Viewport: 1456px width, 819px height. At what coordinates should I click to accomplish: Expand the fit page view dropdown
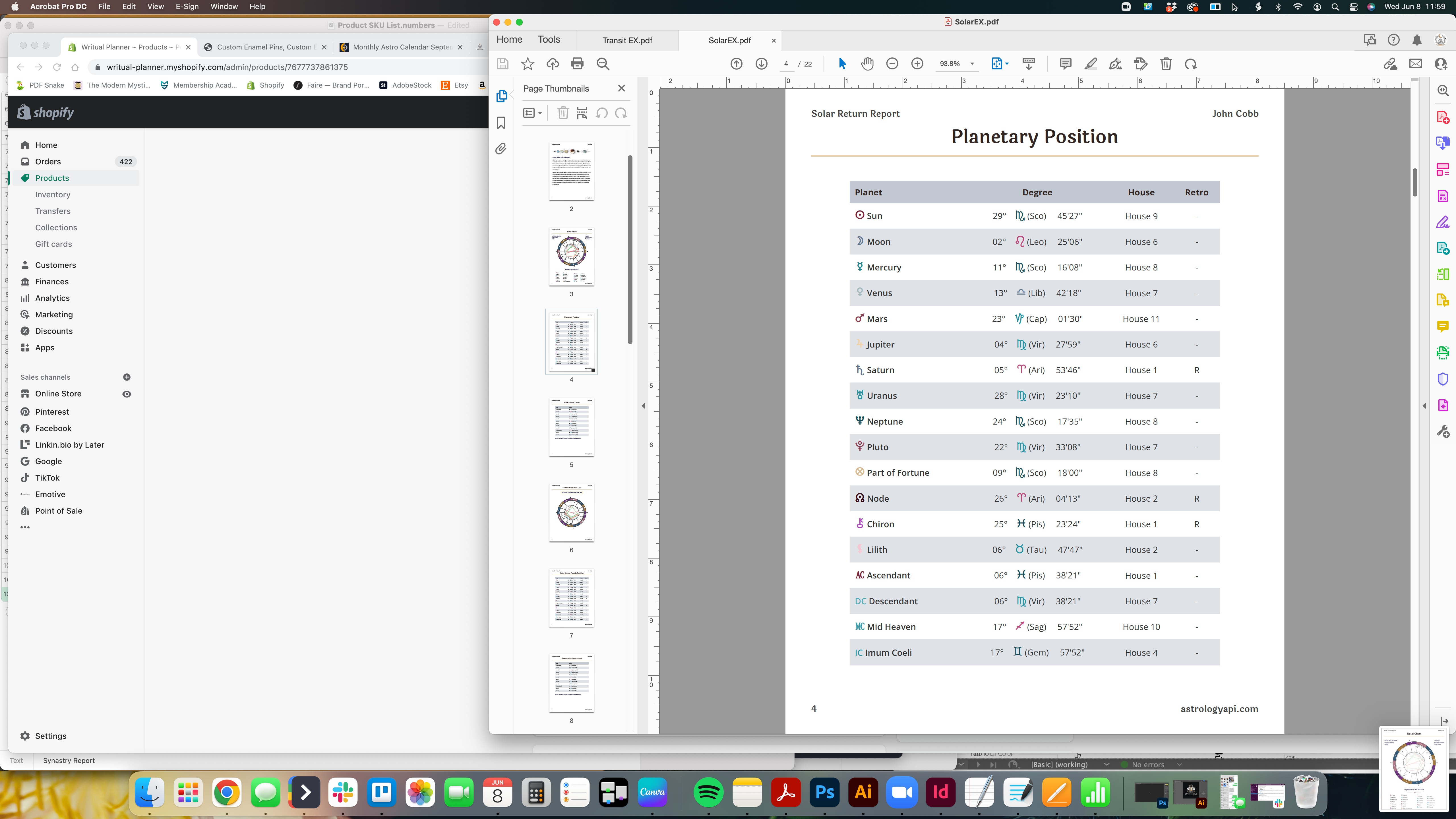pos(1007,64)
